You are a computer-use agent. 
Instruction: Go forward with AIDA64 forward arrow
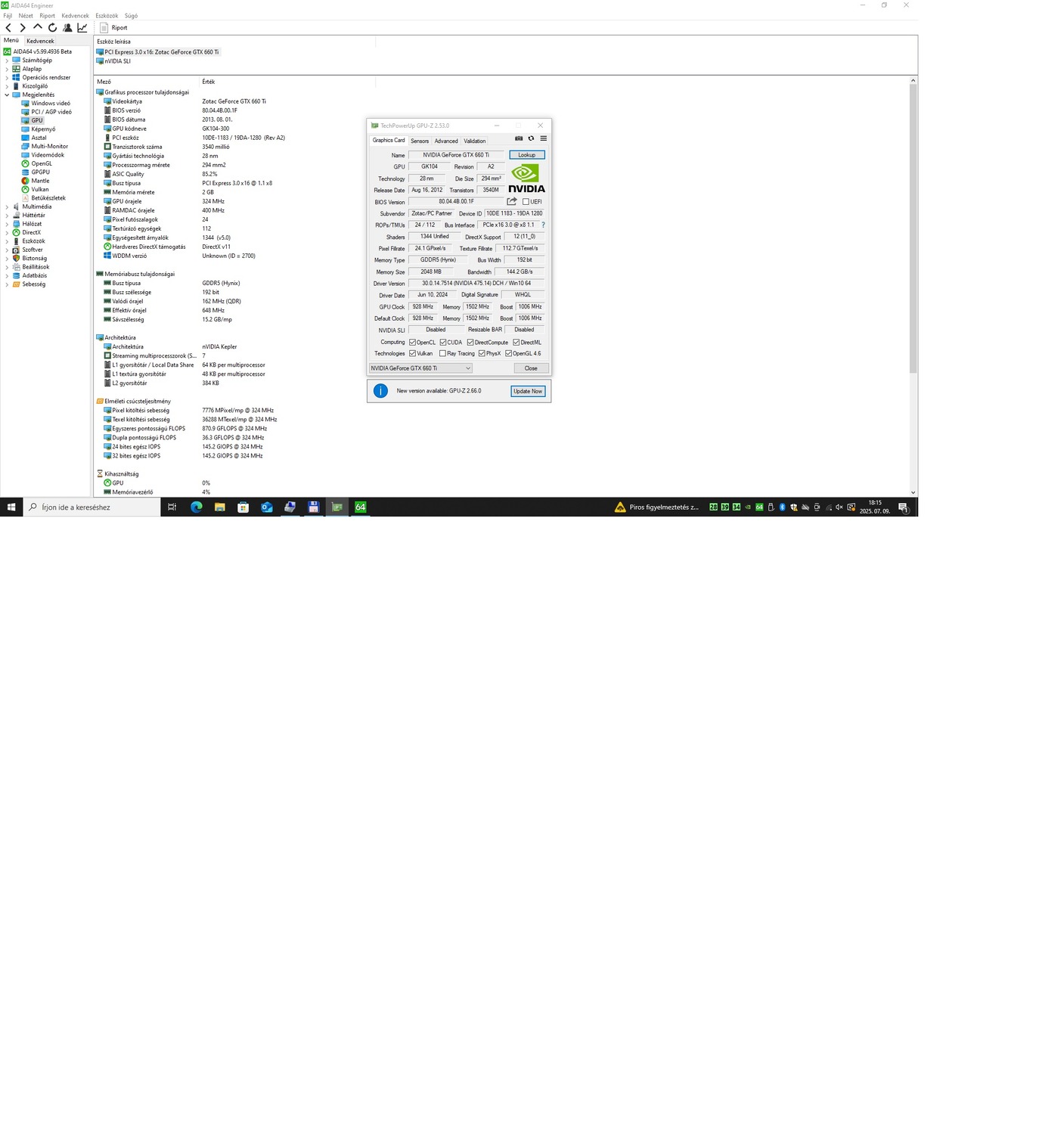pos(23,28)
